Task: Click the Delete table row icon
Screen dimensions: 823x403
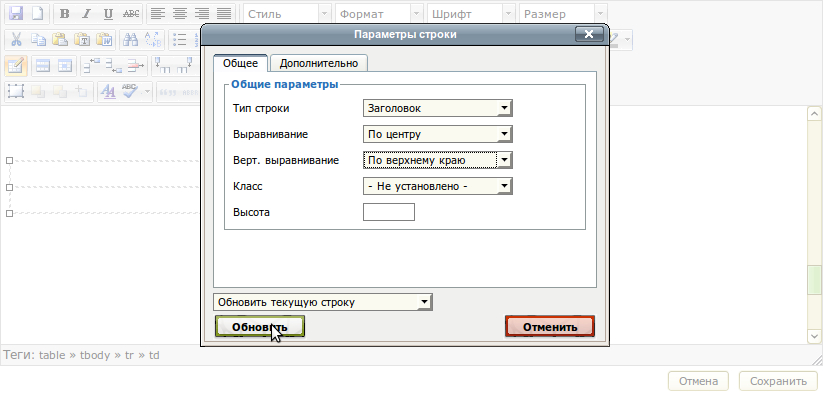Action: point(136,66)
